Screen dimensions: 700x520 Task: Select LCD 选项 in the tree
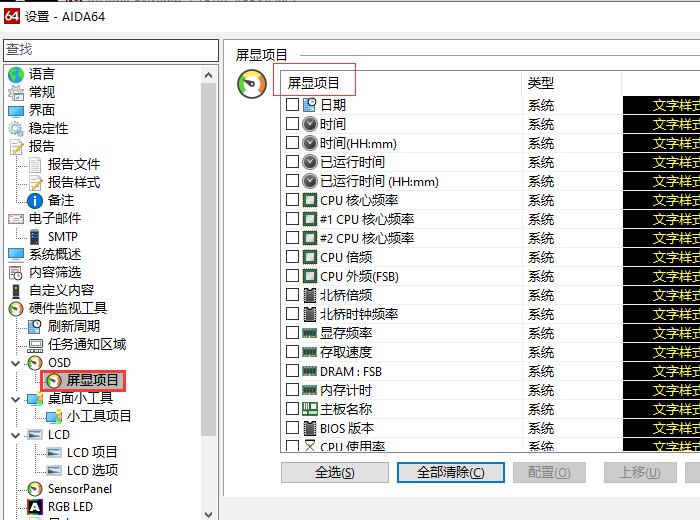pos(92,470)
